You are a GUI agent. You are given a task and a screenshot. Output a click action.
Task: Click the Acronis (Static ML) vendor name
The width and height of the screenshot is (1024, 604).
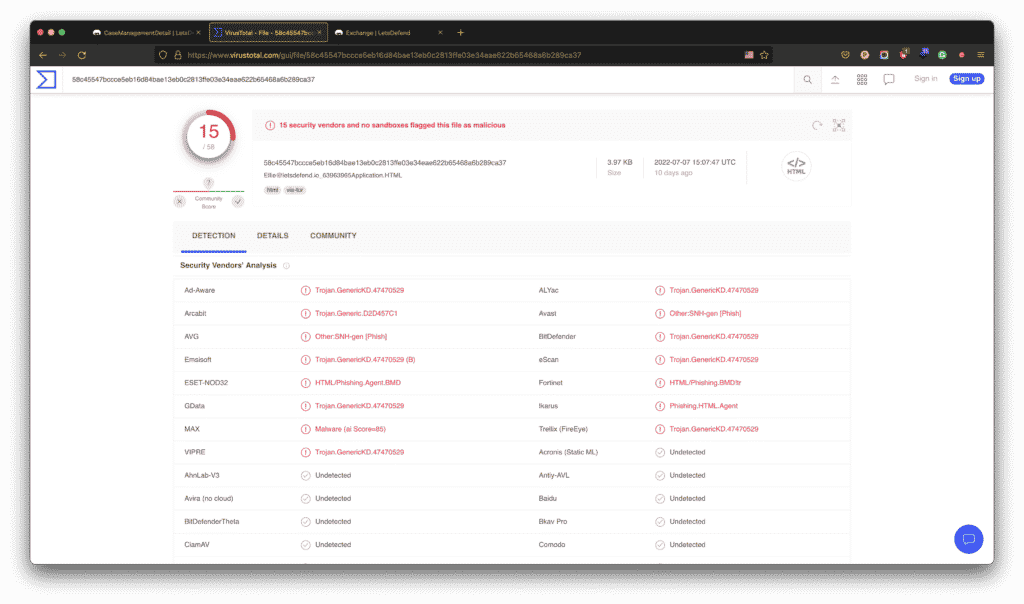click(568, 453)
